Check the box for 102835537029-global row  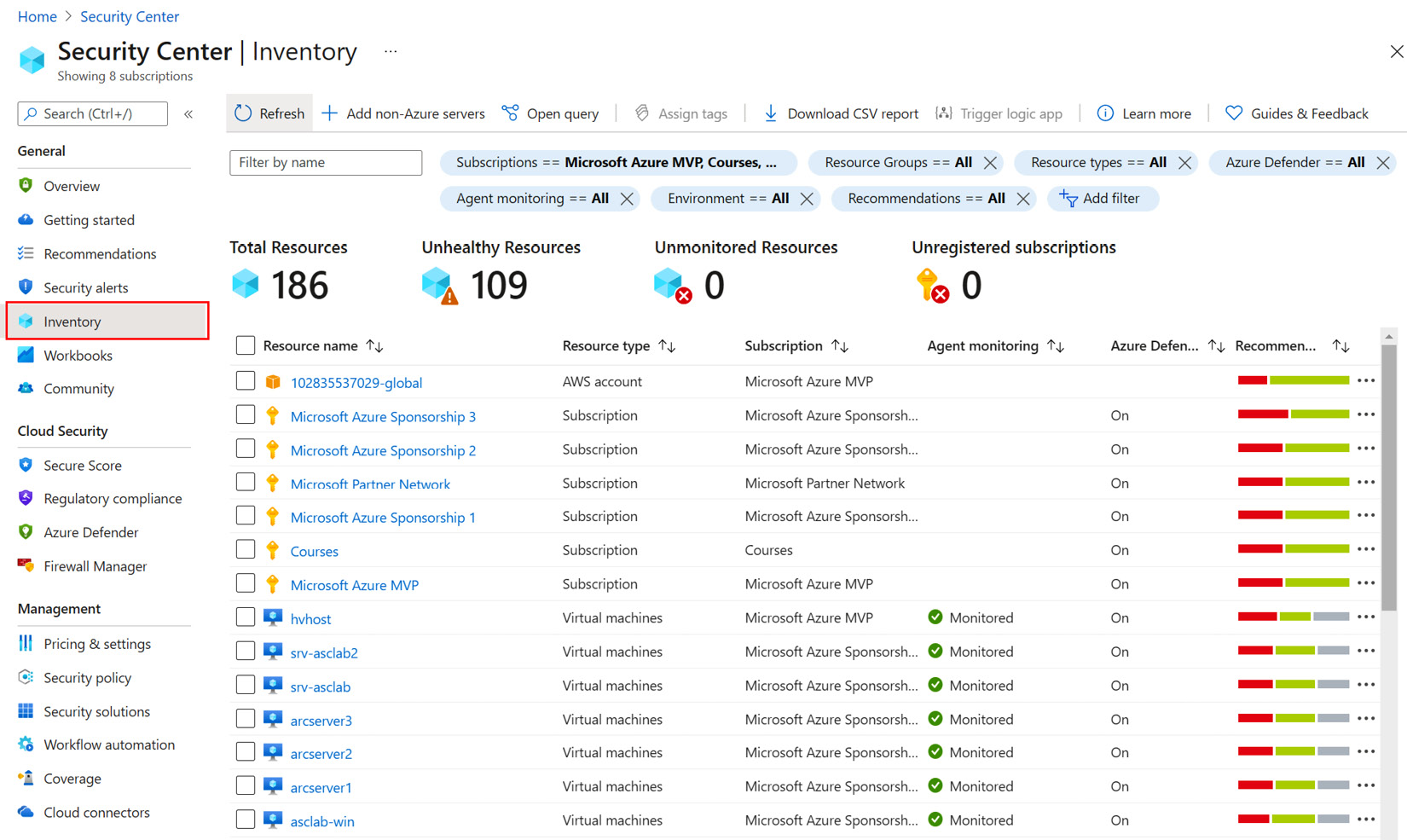pyautogui.click(x=246, y=380)
